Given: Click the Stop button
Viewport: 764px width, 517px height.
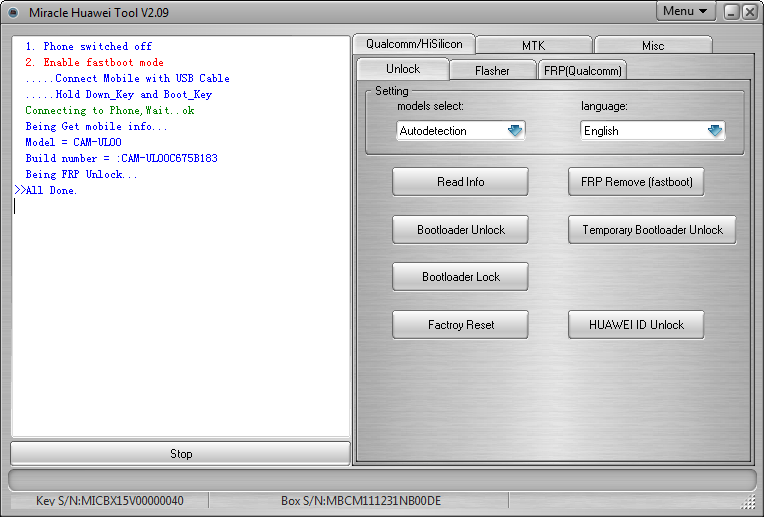Looking at the screenshot, I should 181,454.
